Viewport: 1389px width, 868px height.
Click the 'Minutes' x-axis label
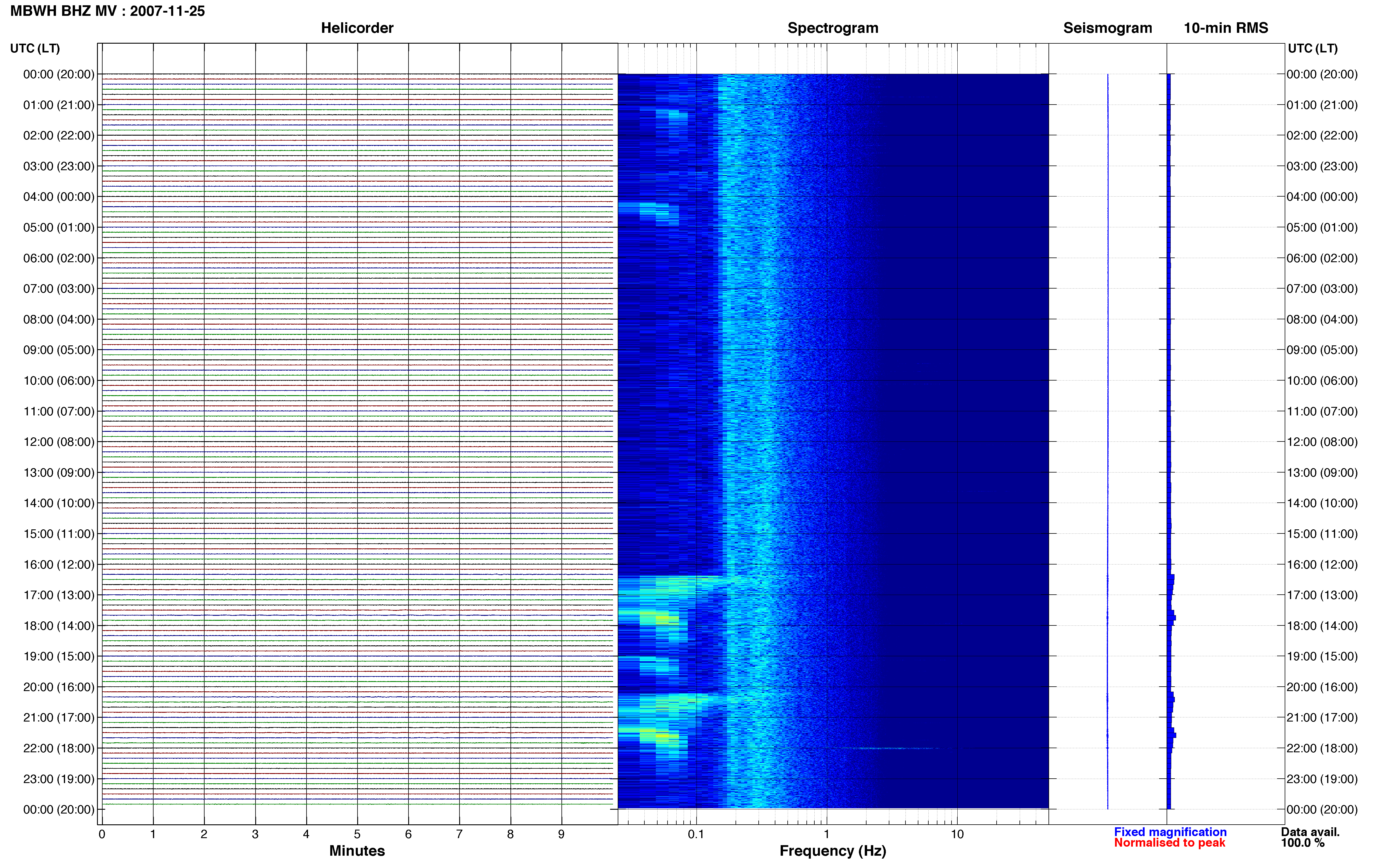[x=357, y=851]
